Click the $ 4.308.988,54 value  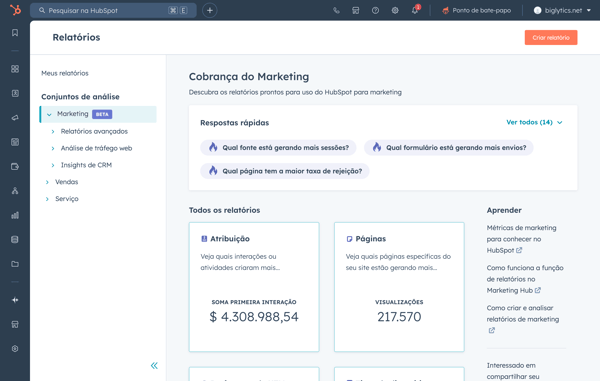click(254, 317)
